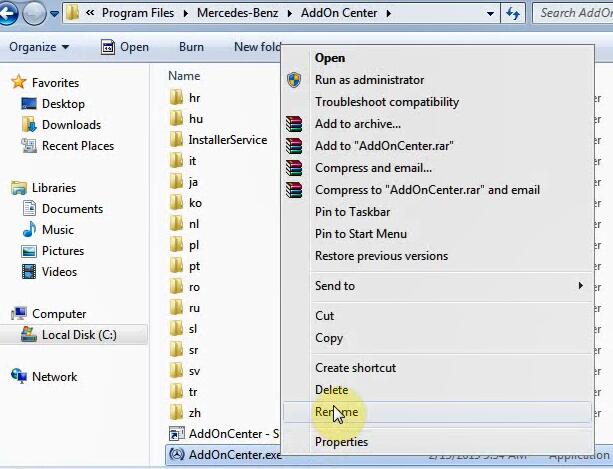Screen dimensions: 613x469
Task: Select Computer in navigation pane
Action: (x=49, y=313)
